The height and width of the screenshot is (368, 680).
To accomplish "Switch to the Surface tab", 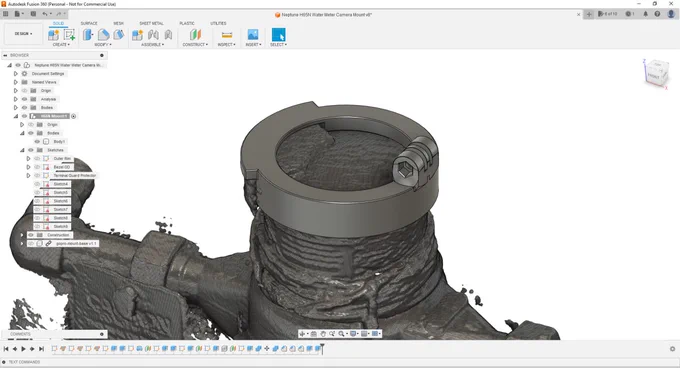I will pyautogui.click(x=89, y=23).
